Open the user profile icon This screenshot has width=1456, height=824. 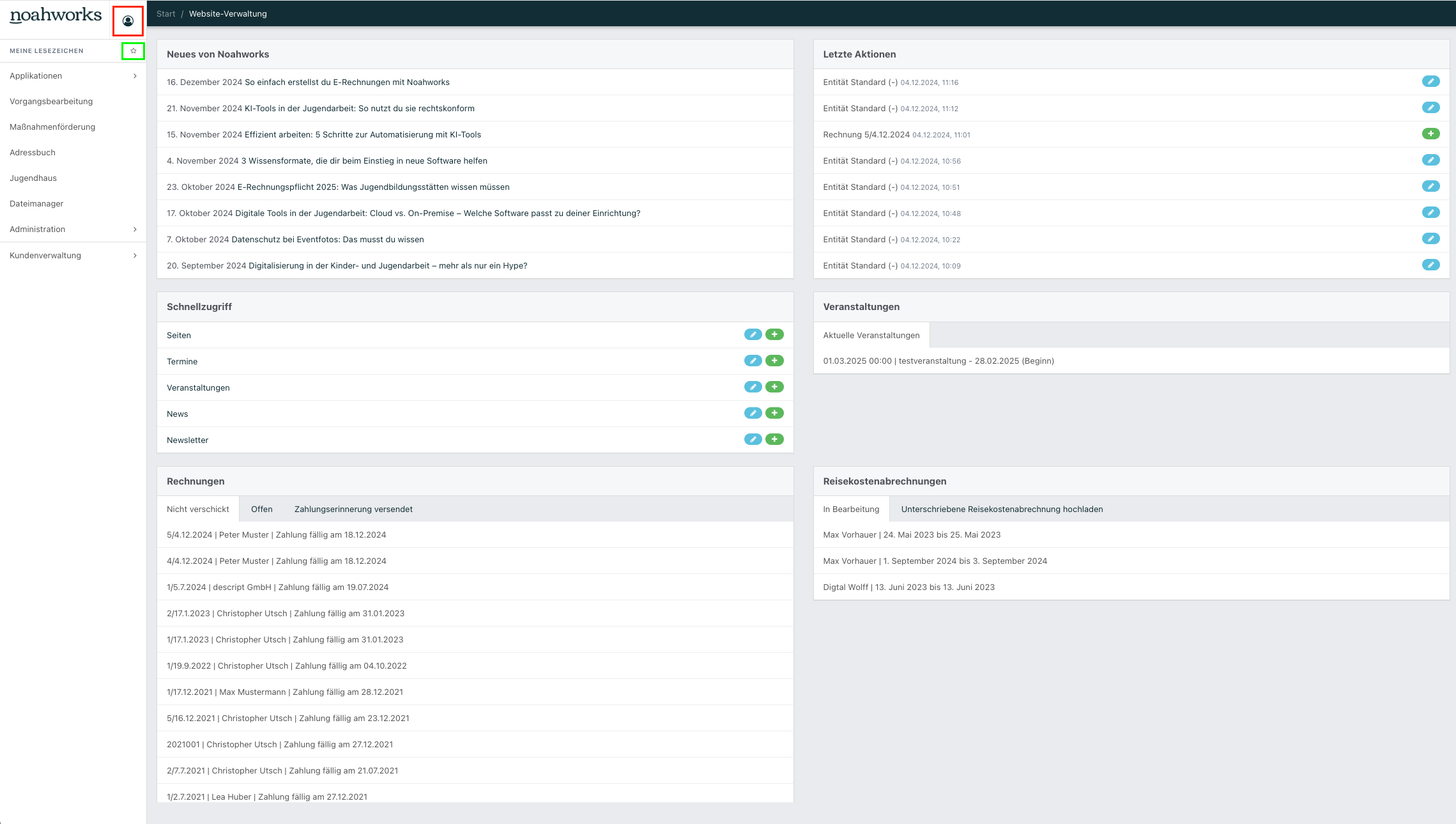pyautogui.click(x=128, y=21)
